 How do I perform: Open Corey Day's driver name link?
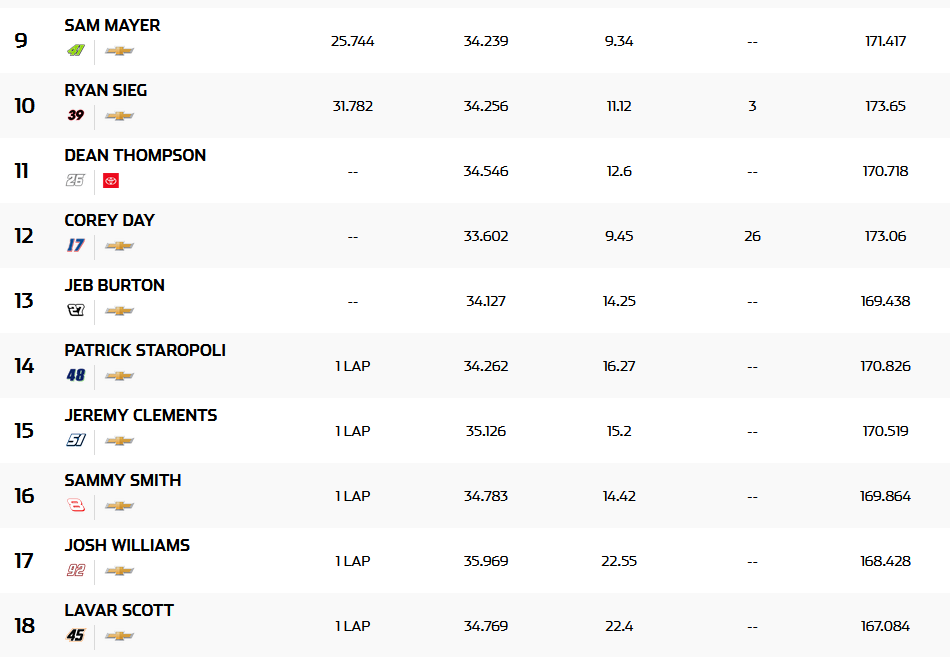109,220
